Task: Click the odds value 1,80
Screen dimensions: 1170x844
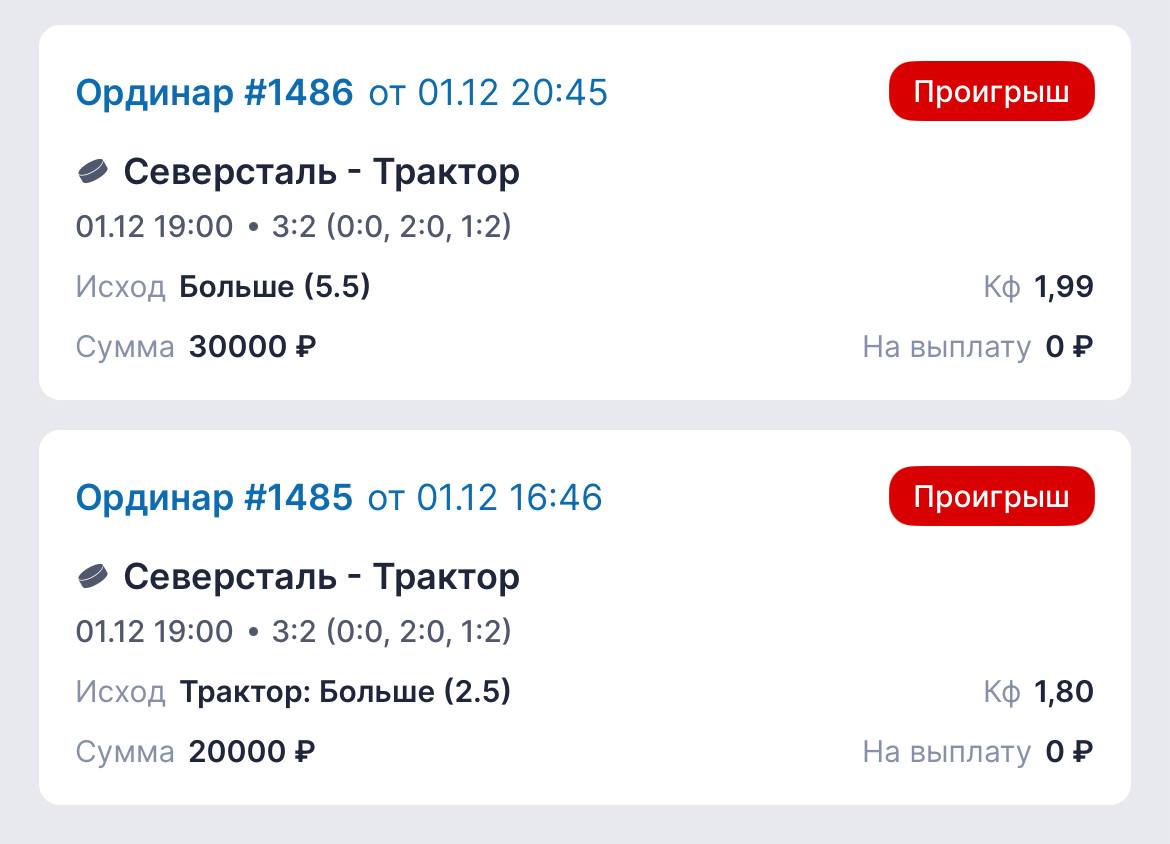Action: point(1063,692)
